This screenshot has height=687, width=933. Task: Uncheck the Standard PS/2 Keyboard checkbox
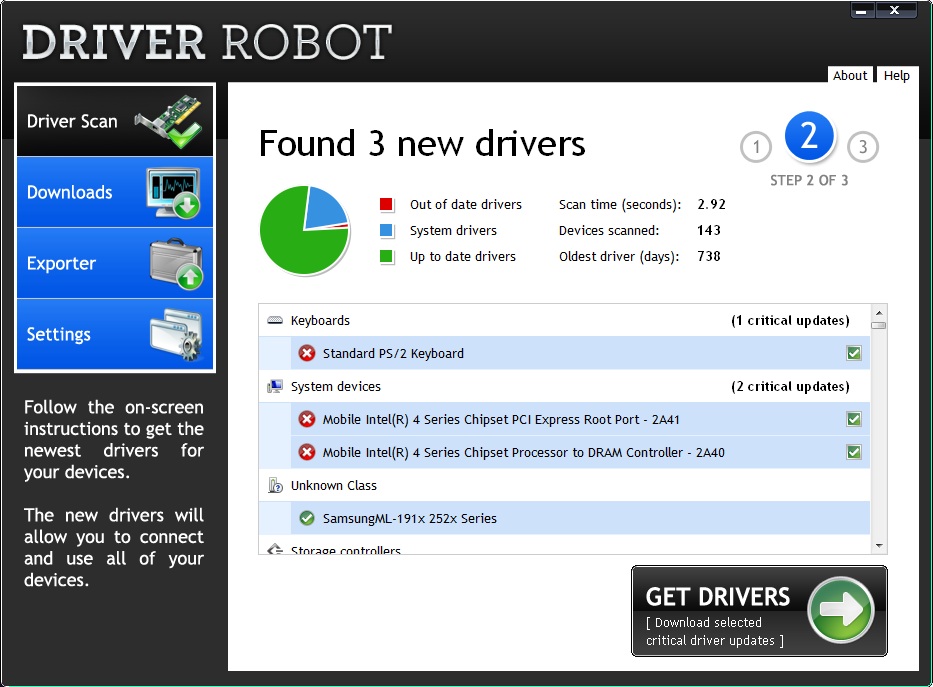pos(854,353)
